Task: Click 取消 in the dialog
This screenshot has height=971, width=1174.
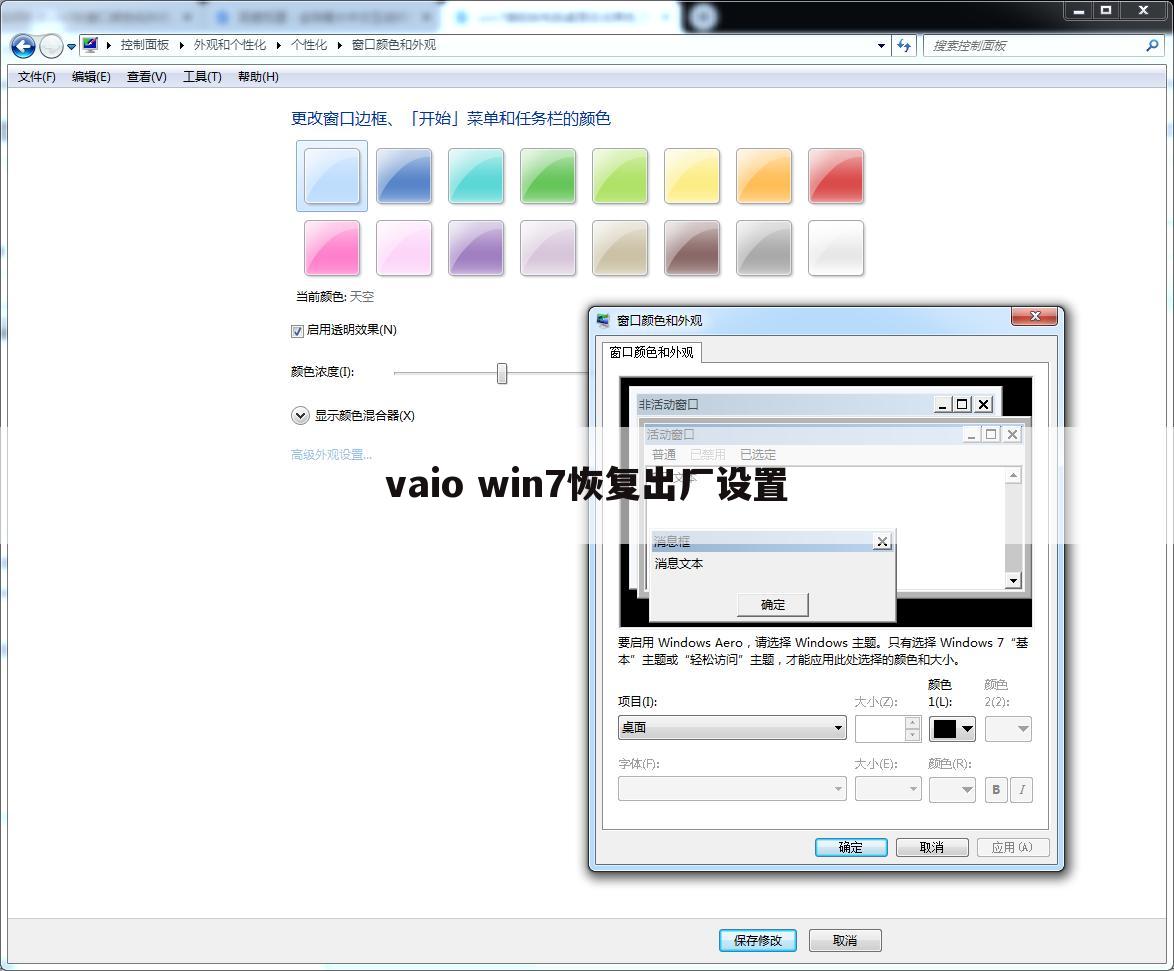Action: click(x=932, y=847)
